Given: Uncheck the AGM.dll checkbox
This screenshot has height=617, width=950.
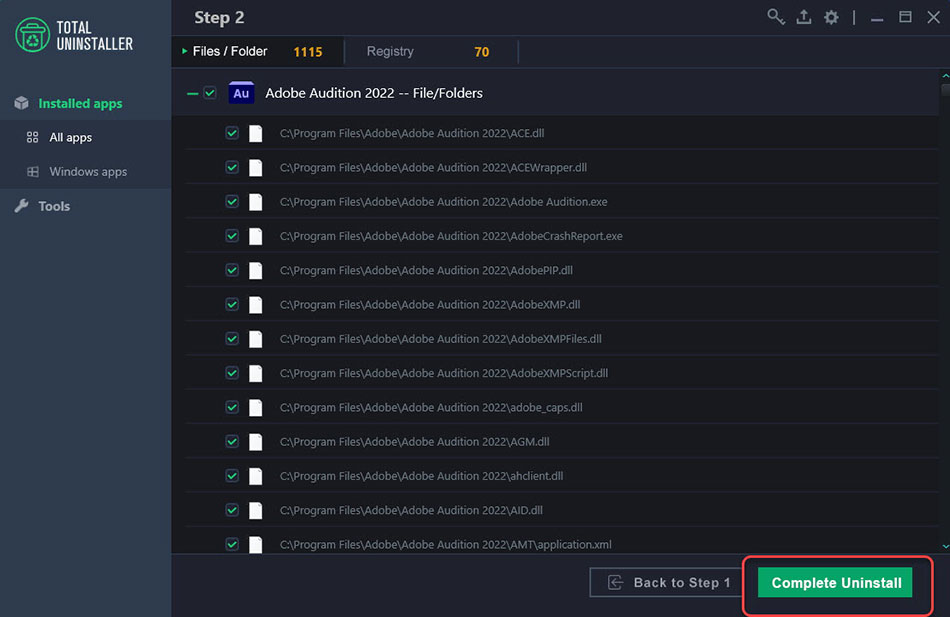Looking at the screenshot, I should [232, 441].
